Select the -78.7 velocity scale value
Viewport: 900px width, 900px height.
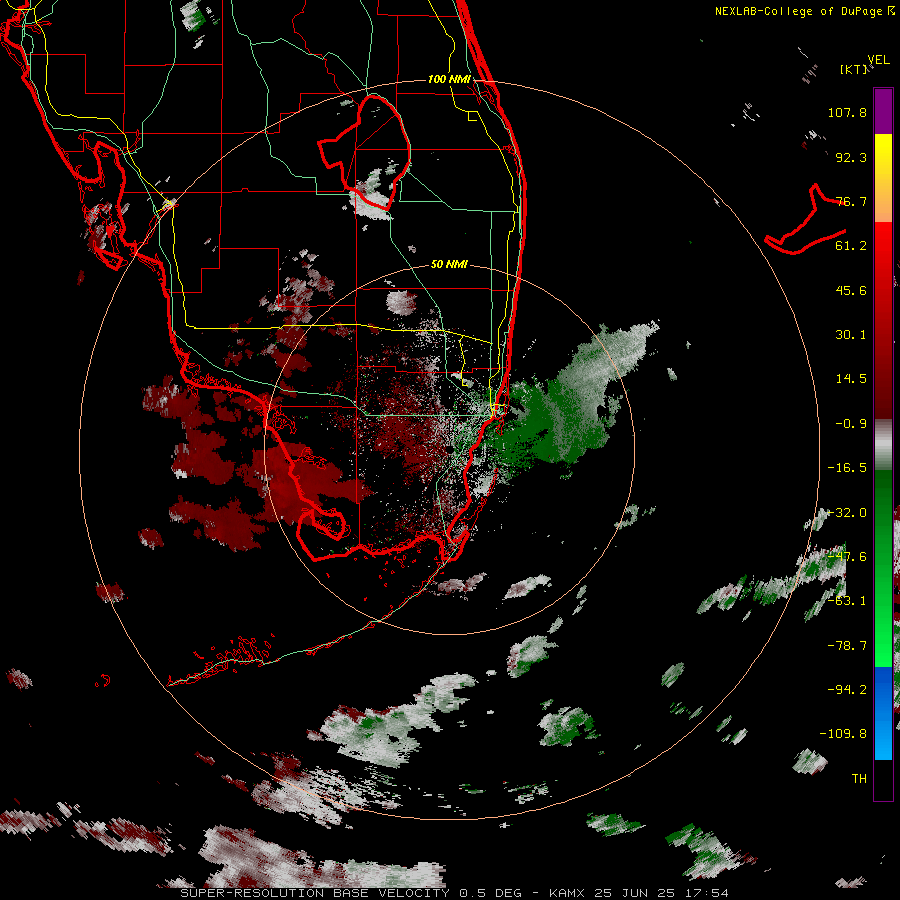click(847, 646)
